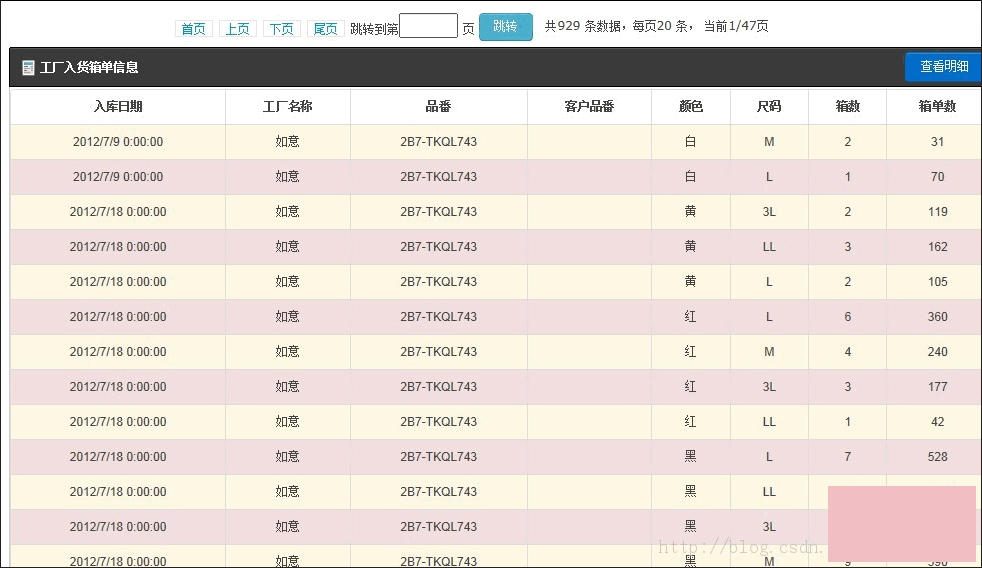This screenshot has width=982, height=568.
Task: Click the 箱数 column header
Action: point(847,106)
